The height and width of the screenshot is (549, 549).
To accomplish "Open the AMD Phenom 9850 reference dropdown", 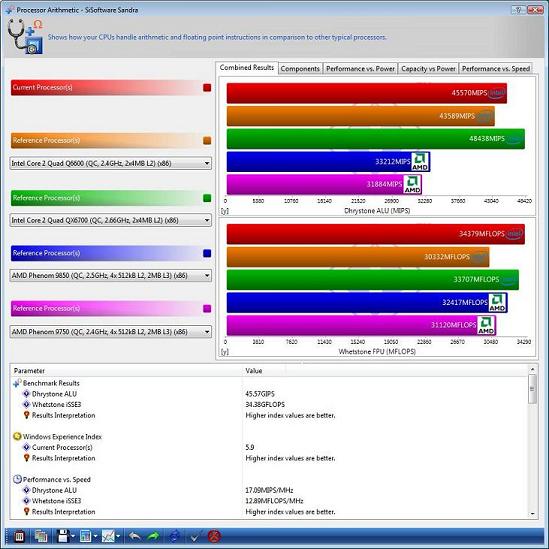I will coord(111,276).
